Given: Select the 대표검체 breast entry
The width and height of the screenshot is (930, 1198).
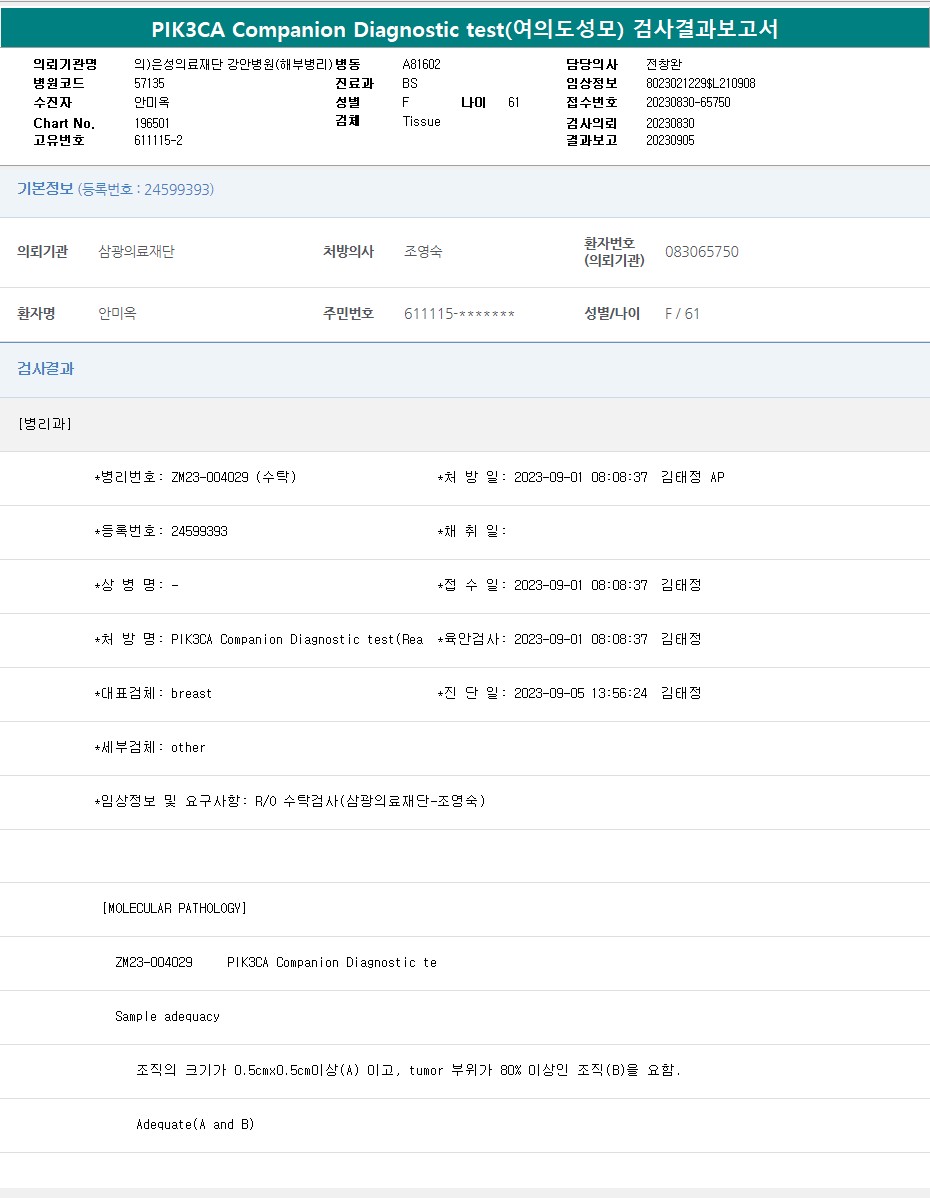Looking at the screenshot, I should click(153, 693).
